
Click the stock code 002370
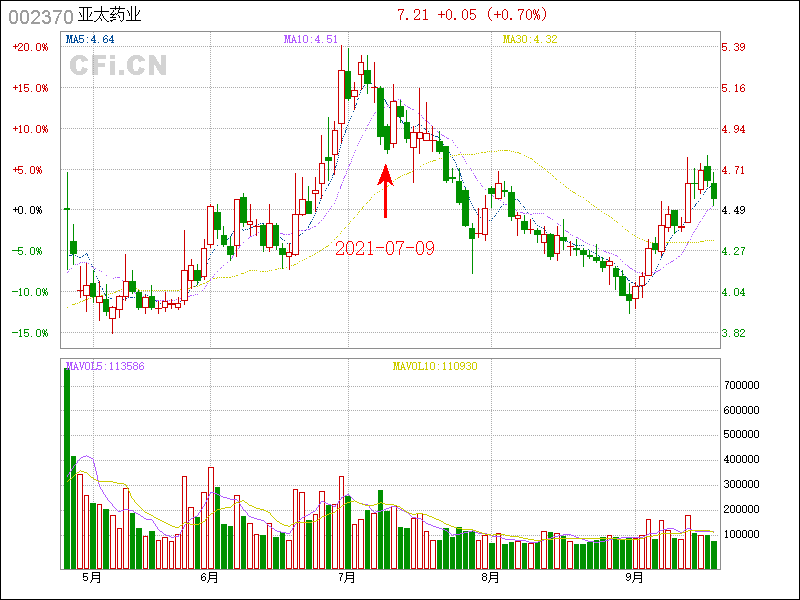tap(40, 17)
